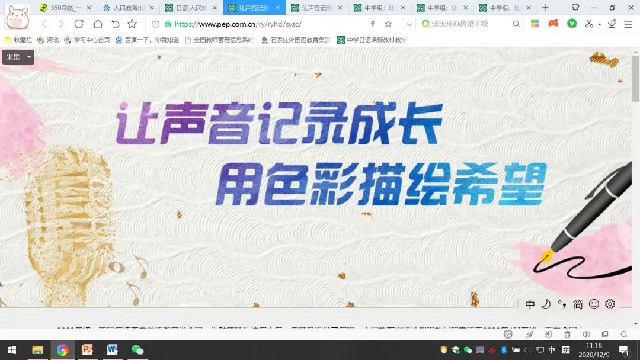Toggle the moon half-width input icon
This screenshot has width=640, height=360.
click(546, 304)
